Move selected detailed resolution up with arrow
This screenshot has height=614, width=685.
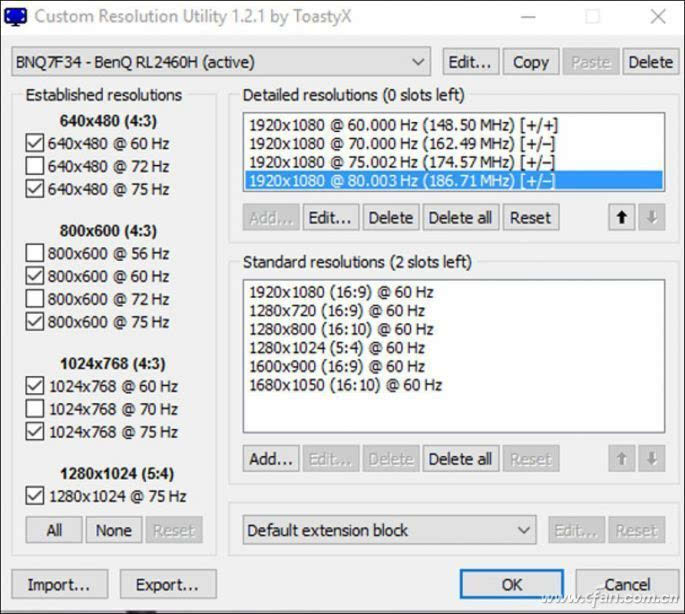(x=622, y=217)
